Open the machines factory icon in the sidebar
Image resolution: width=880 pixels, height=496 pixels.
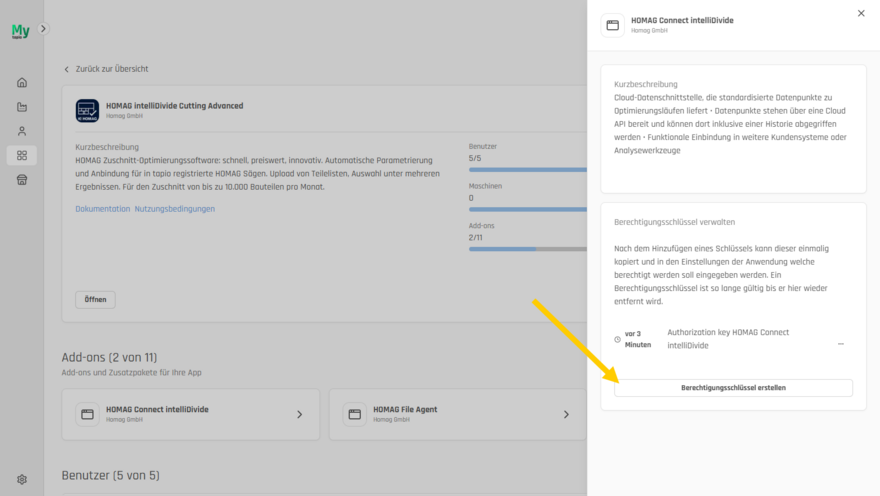(22, 107)
